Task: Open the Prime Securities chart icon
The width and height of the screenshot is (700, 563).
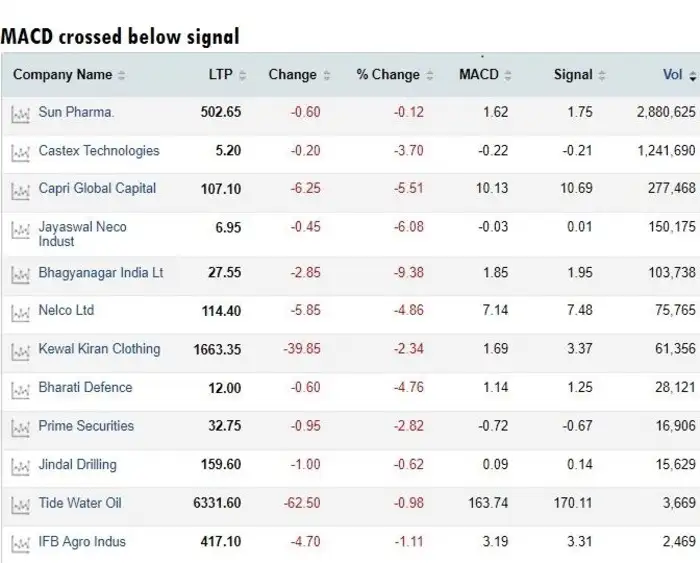Action: pyautogui.click(x=19, y=428)
